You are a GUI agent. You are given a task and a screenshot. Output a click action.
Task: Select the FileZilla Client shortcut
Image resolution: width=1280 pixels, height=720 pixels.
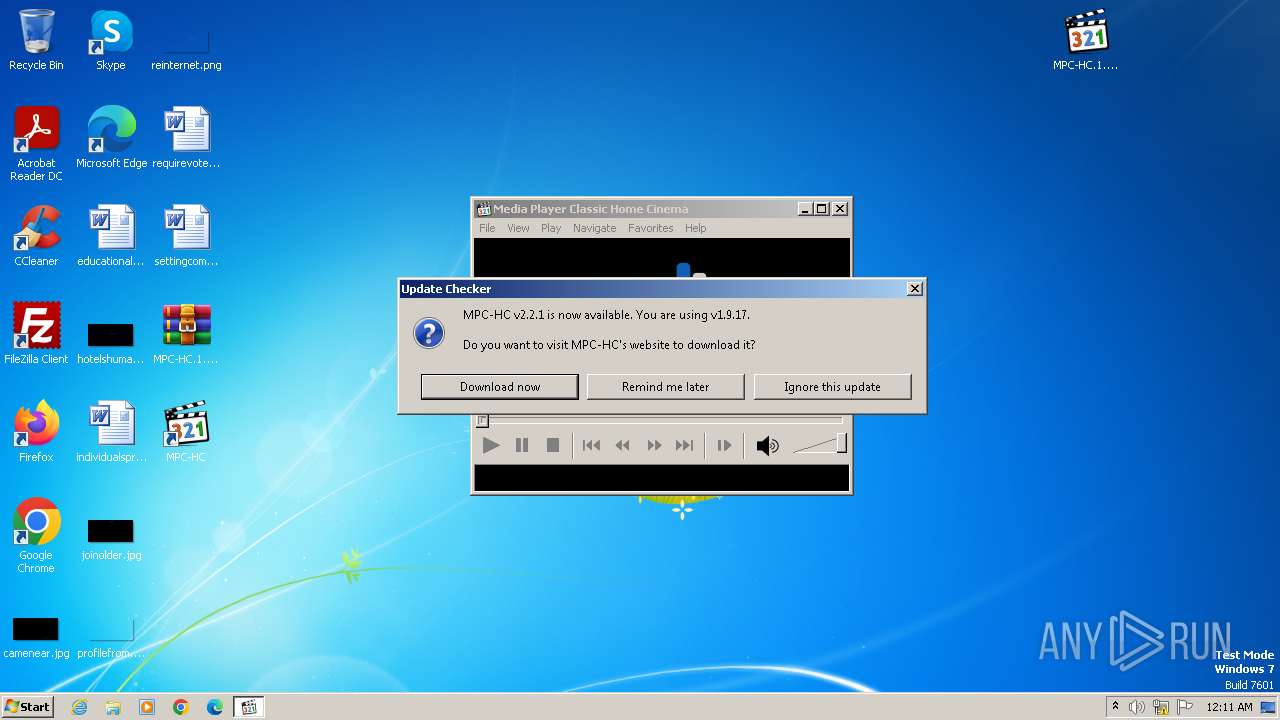pyautogui.click(x=36, y=334)
